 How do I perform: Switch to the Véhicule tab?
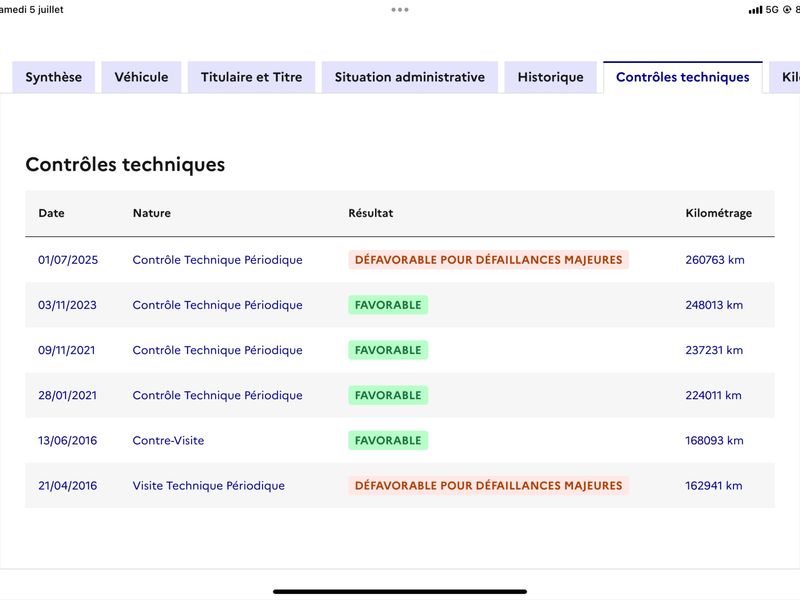pyautogui.click(x=141, y=77)
